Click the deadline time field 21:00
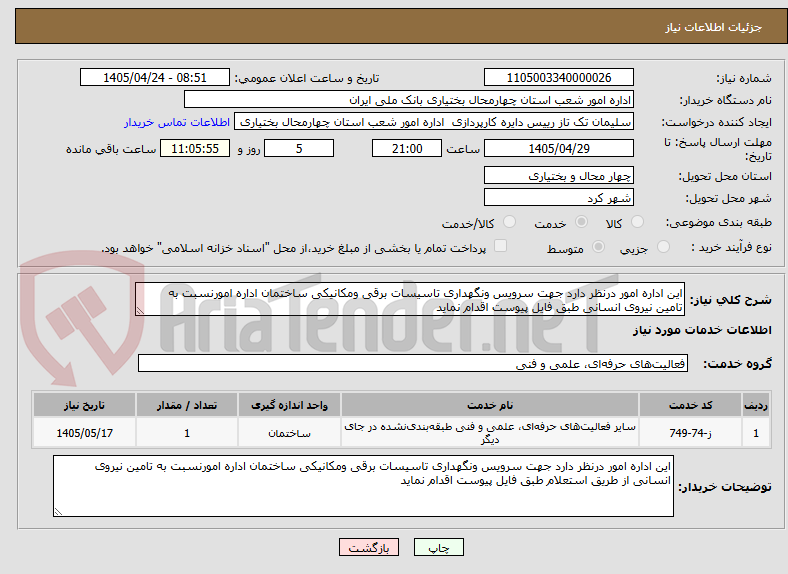Viewport: 788px width, 574px height. [407, 148]
